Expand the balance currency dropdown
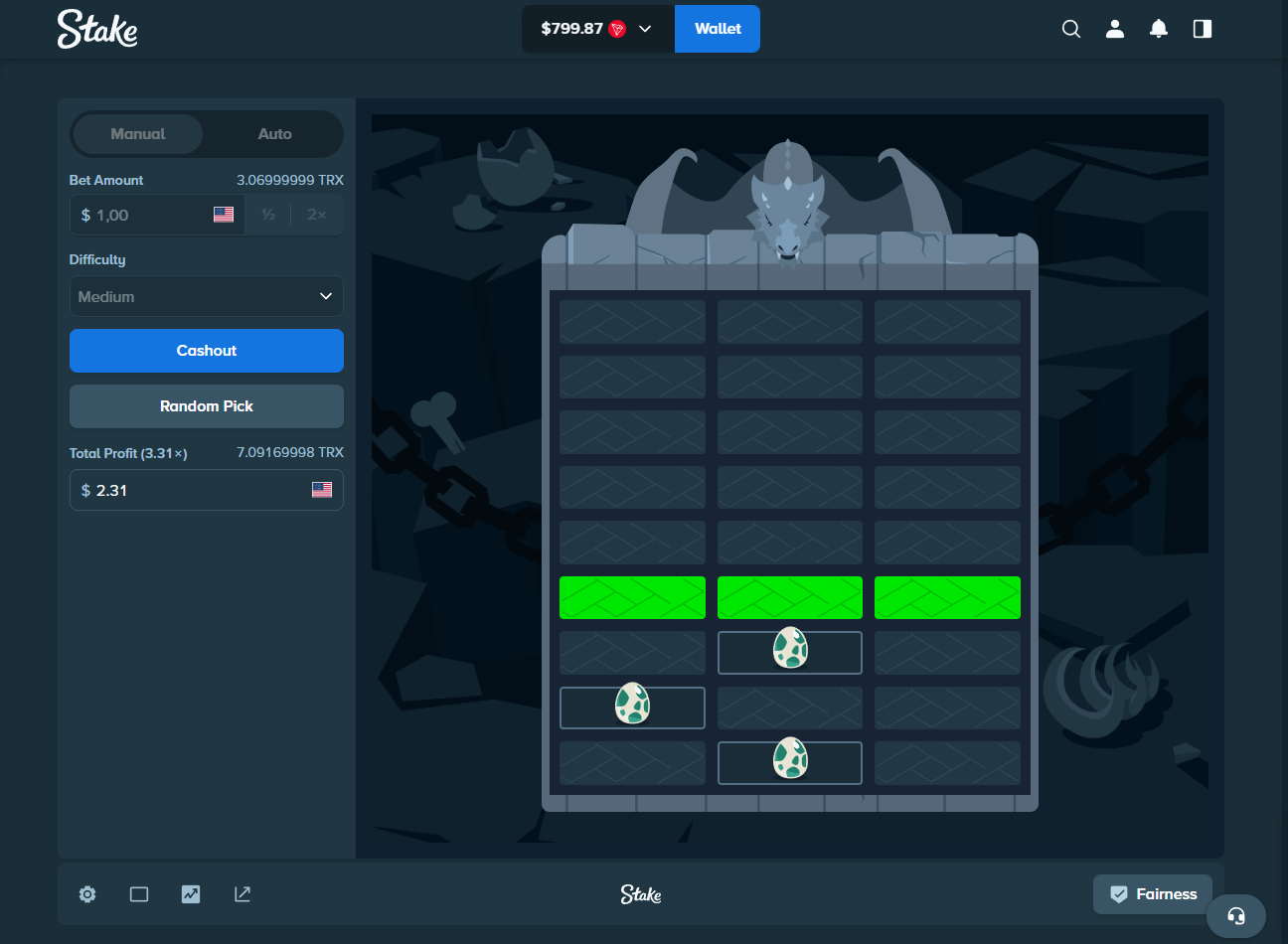Viewport: 1288px width, 944px height. [x=645, y=29]
